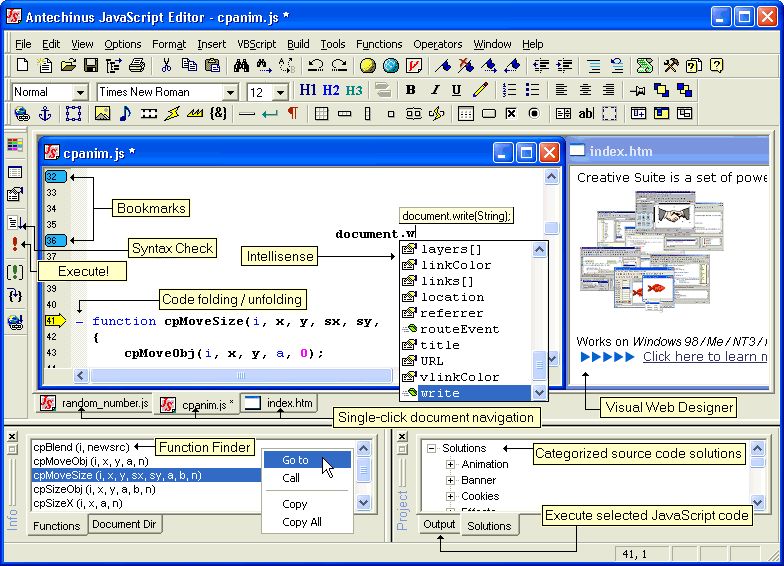Toggle Italic formatting button

tap(434, 91)
